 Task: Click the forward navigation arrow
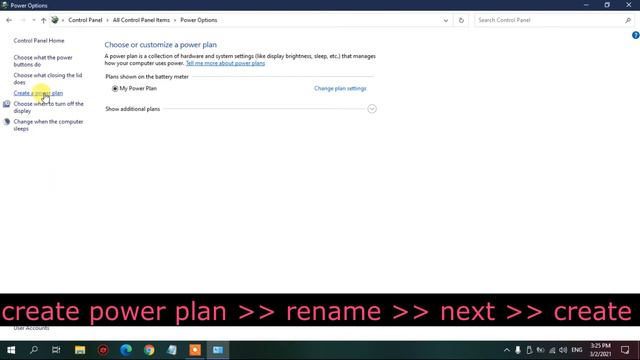(23, 20)
